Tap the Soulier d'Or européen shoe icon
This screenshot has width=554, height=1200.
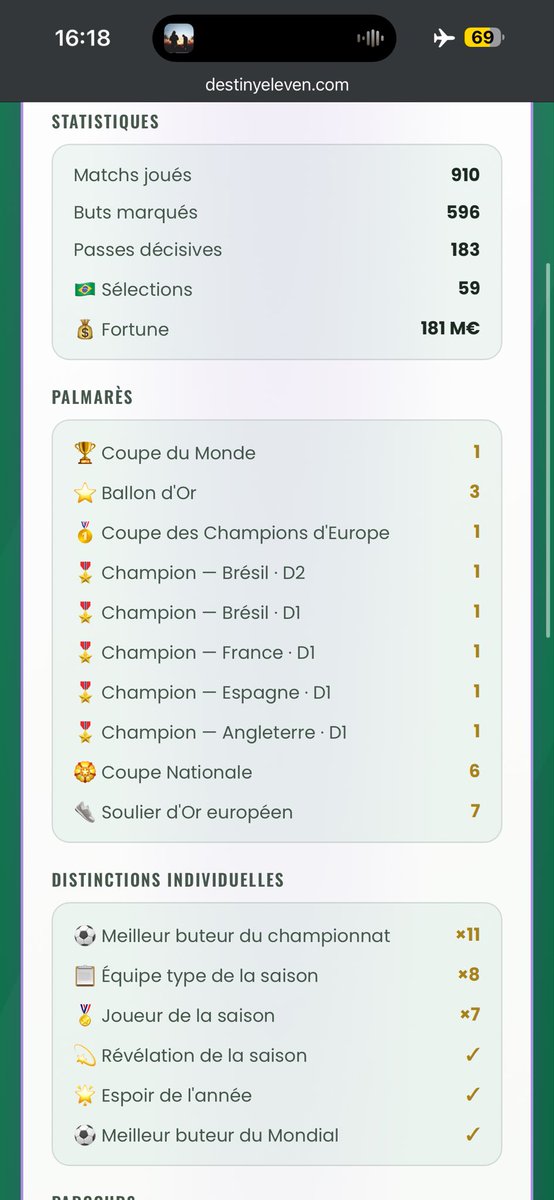click(84, 812)
